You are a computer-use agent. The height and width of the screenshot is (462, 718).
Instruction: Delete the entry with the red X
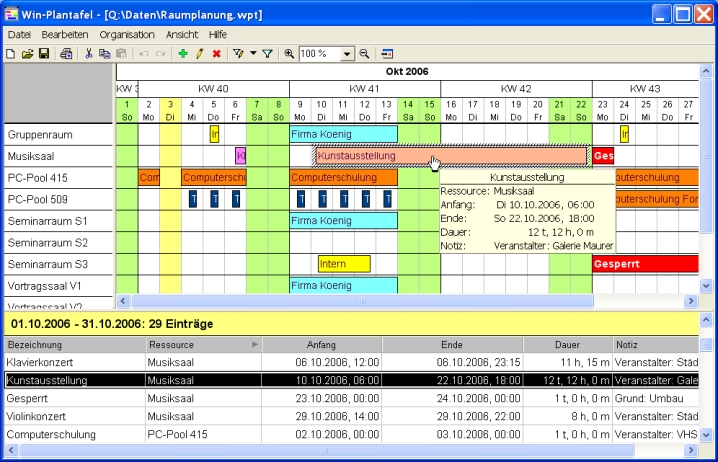click(x=216, y=53)
